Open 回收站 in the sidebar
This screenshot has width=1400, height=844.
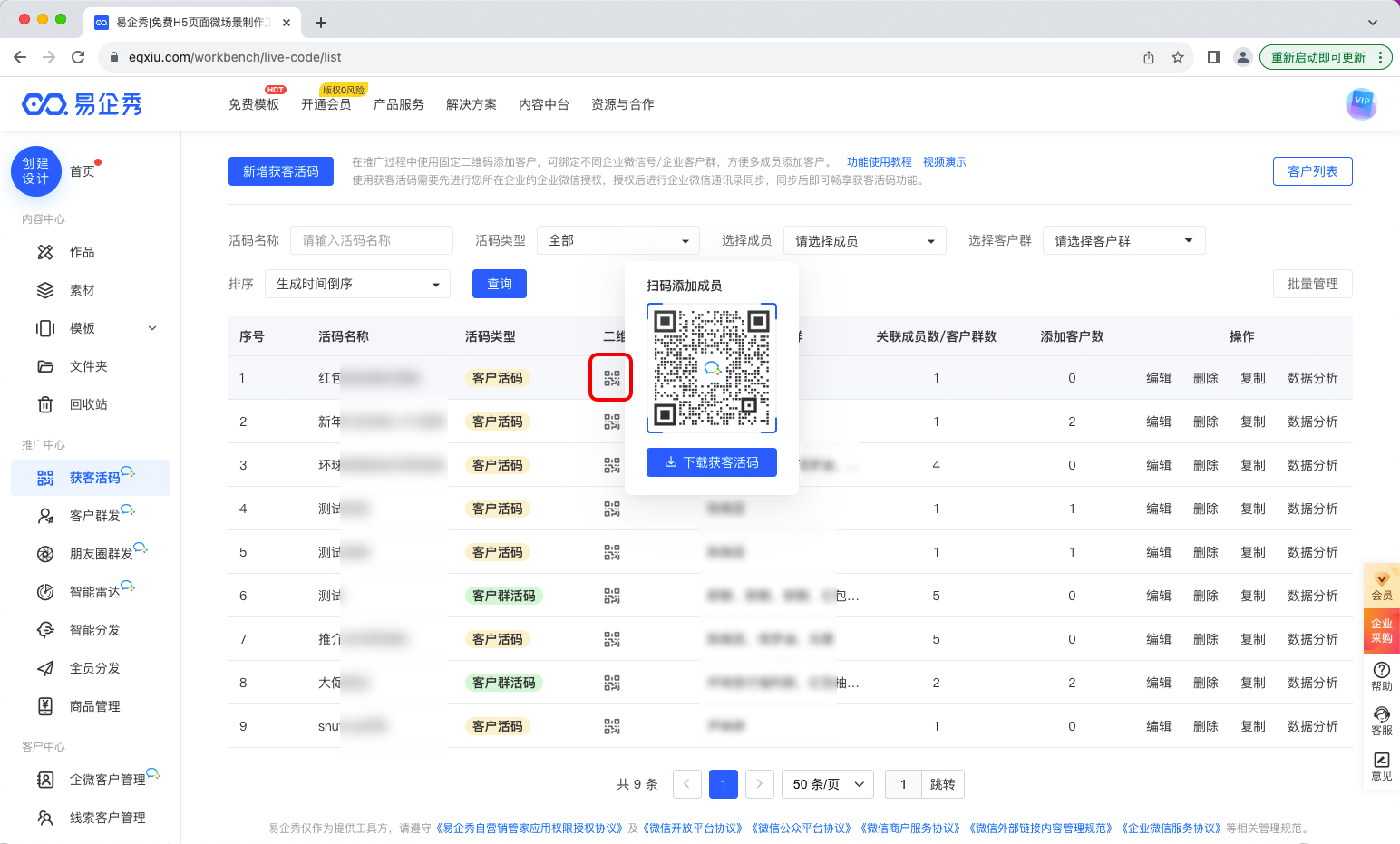pos(88,404)
